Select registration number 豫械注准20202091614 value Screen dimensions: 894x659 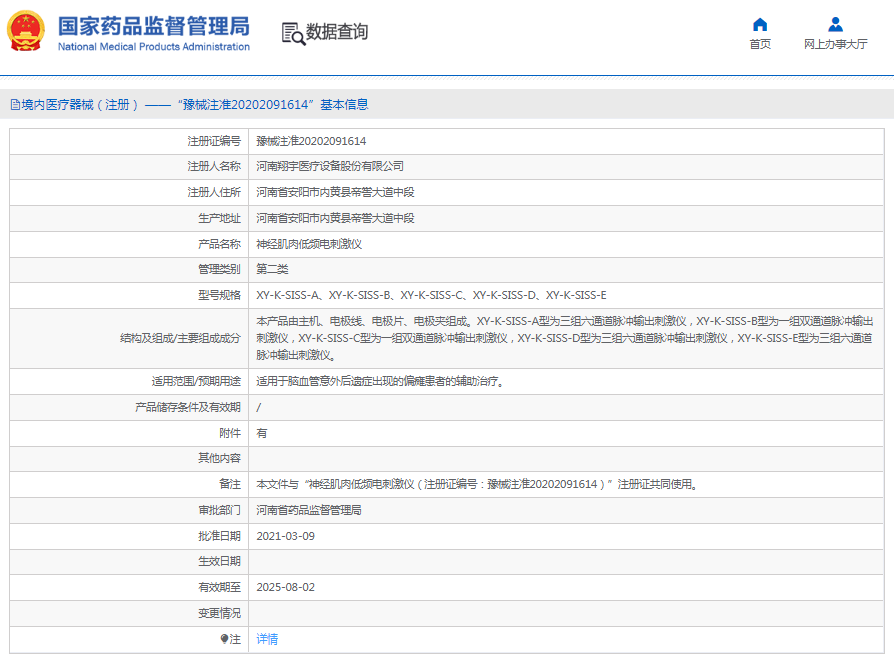pos(311,141)
